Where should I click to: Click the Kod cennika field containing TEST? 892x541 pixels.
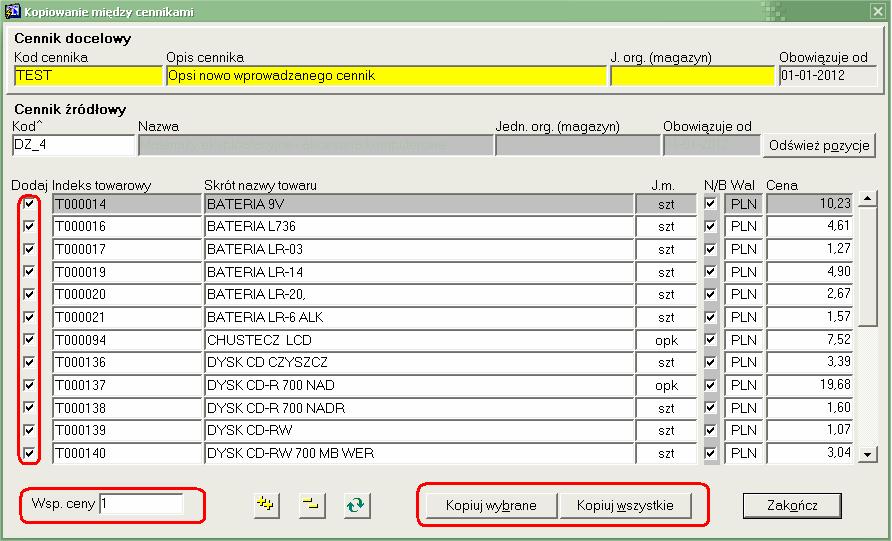pyautogui.click(x=88, y=76)
